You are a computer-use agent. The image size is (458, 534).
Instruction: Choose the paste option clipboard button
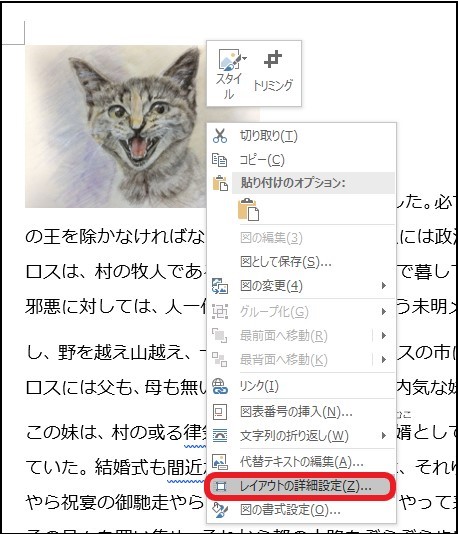[x=249, y=209]
